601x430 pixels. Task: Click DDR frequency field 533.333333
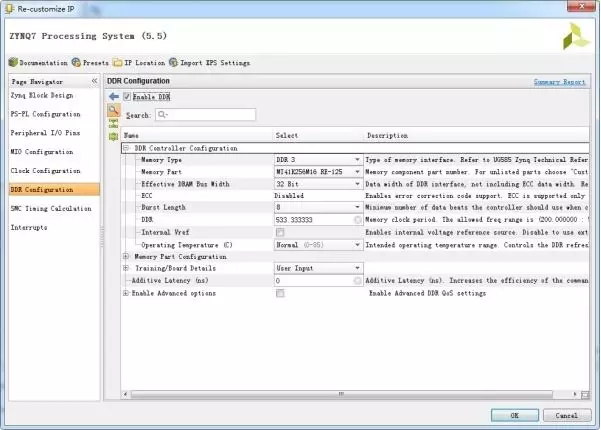318,220
